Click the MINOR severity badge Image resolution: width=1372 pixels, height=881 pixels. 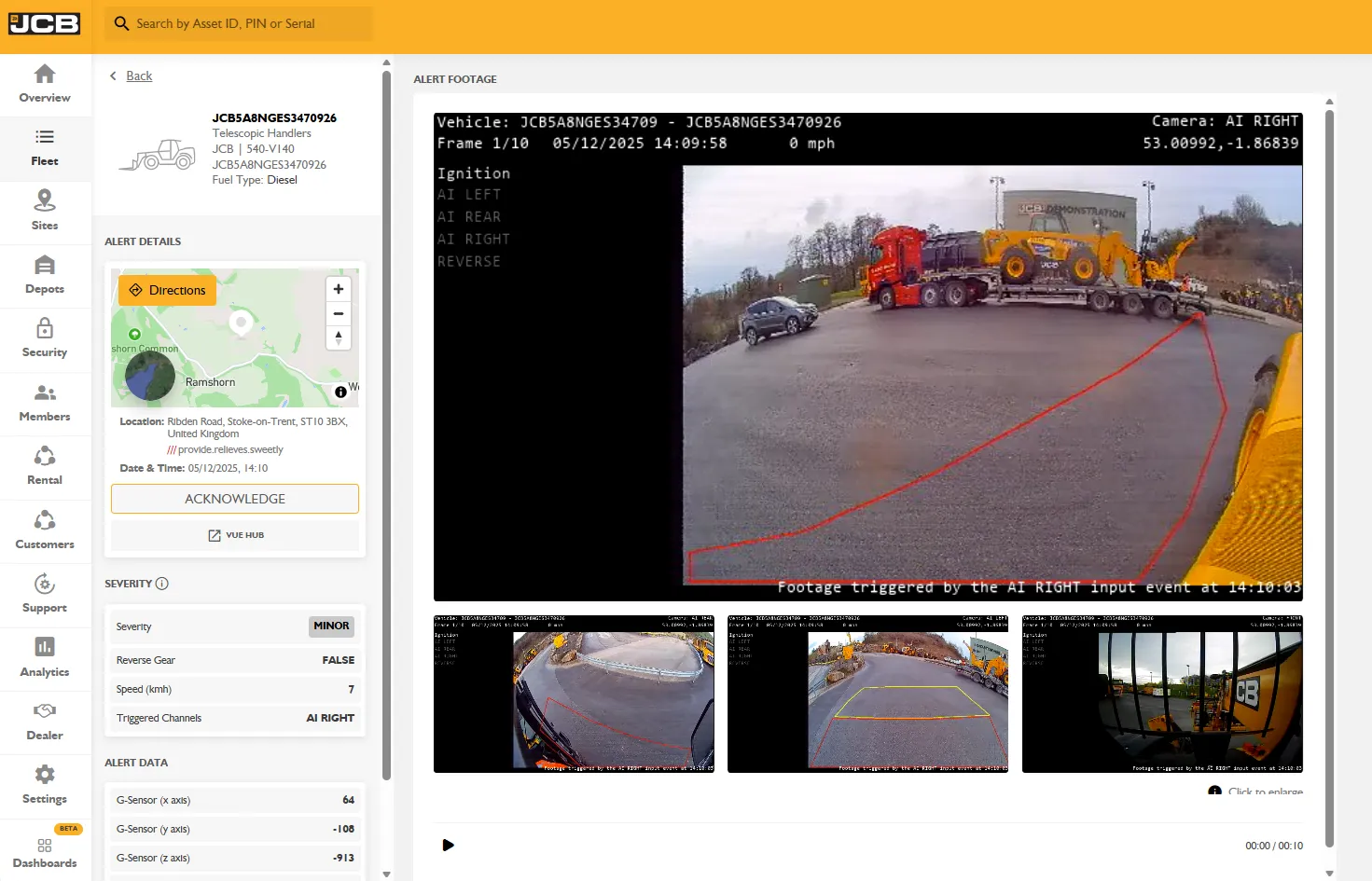(331, 626)
